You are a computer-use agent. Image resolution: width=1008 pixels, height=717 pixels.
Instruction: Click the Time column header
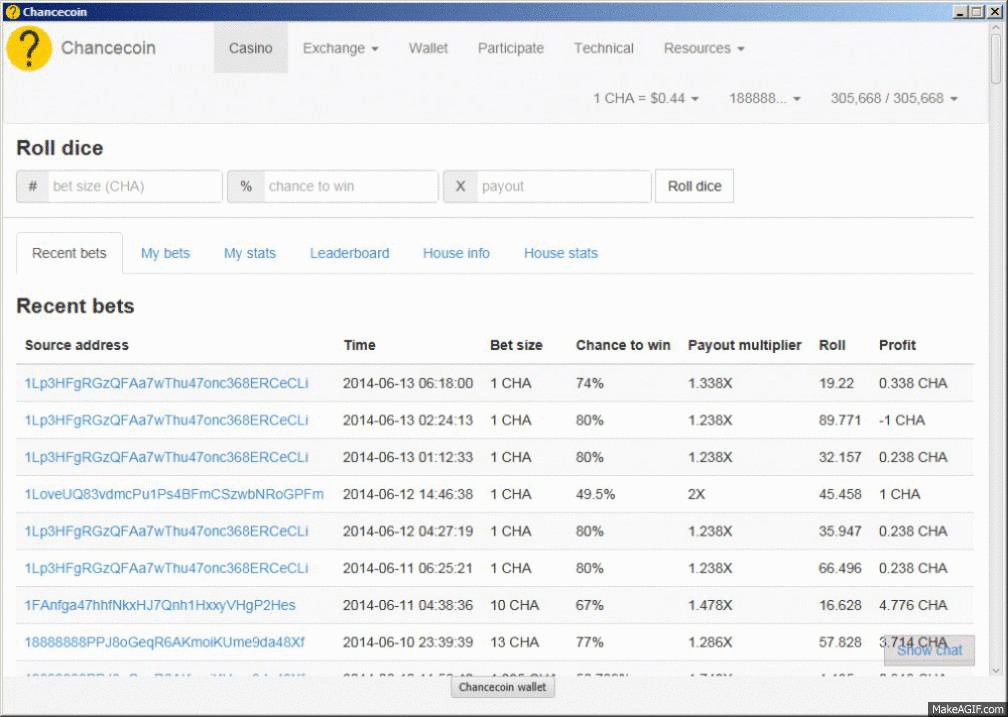click(x=359, y=345)
